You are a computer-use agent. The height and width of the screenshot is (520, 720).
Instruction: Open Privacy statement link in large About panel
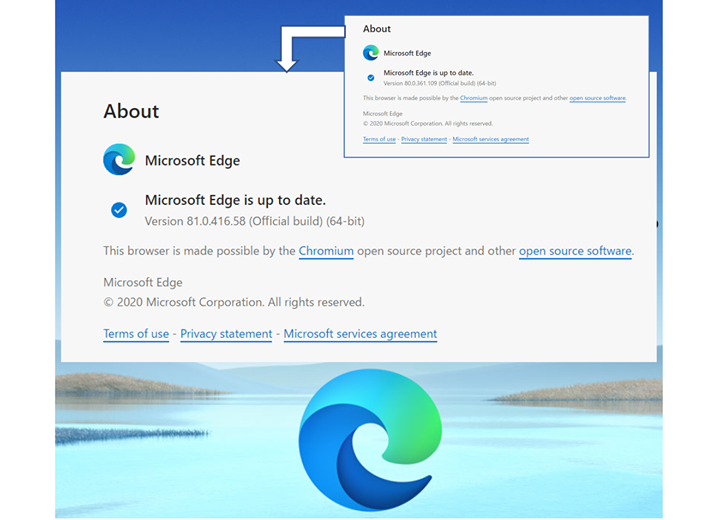tap(226, 333)
